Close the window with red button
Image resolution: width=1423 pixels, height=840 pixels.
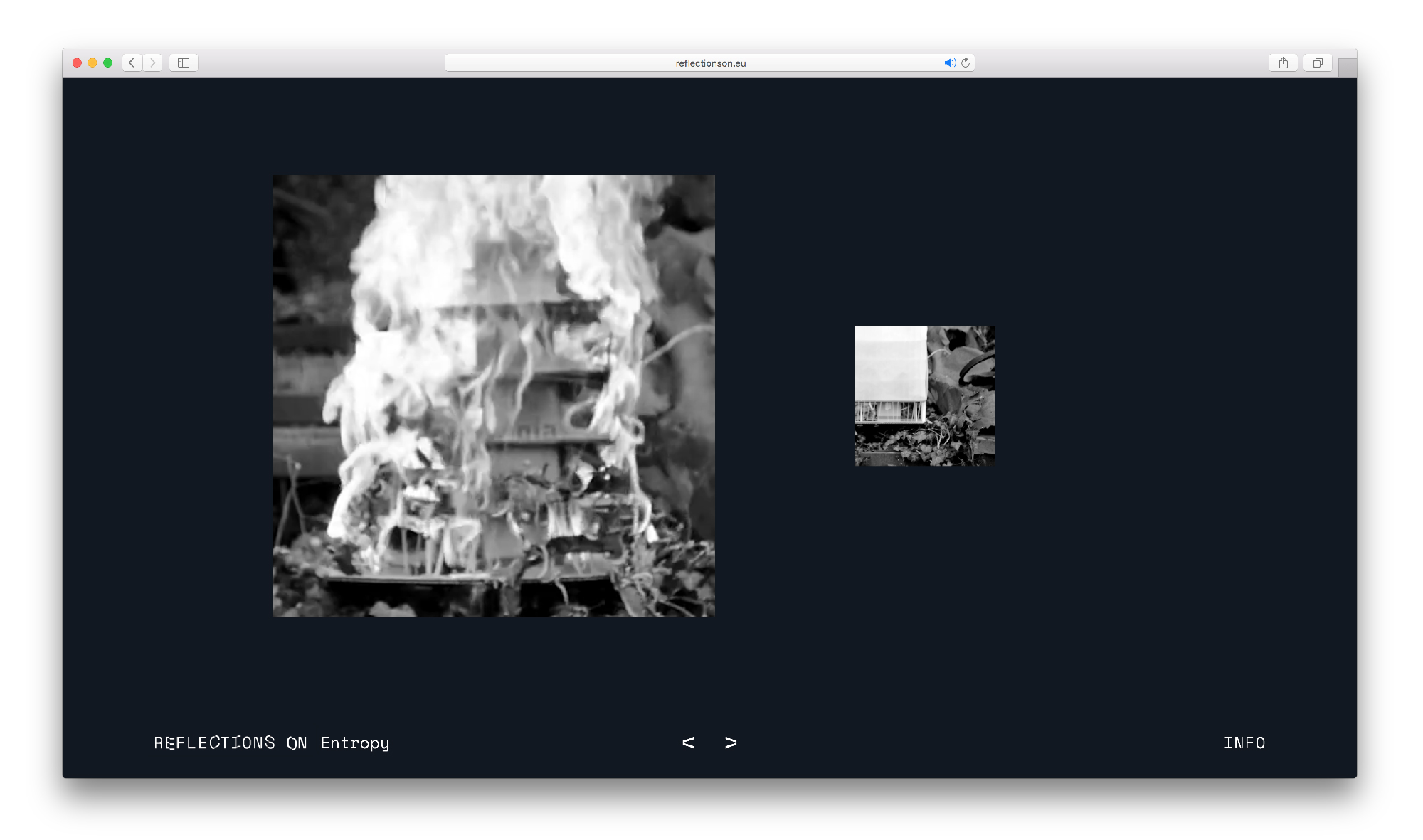pyautogui.click(x=77, y=63)
